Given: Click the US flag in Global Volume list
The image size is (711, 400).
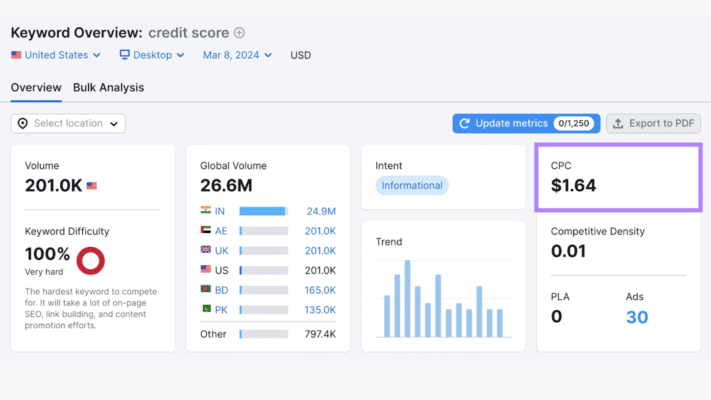Looking at the screenshot, I should pos(205,269).
